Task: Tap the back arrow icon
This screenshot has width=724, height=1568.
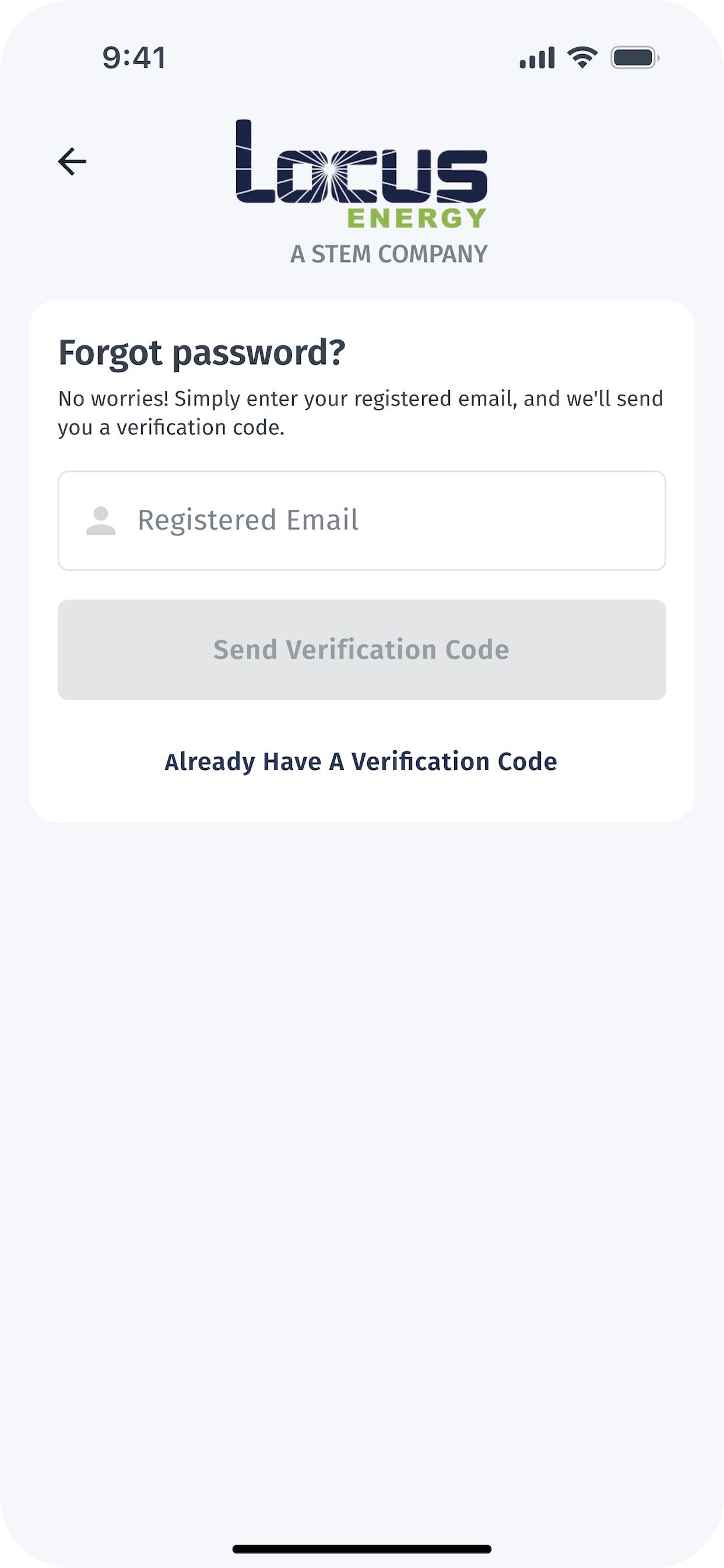Action: [x=72, y=162]
